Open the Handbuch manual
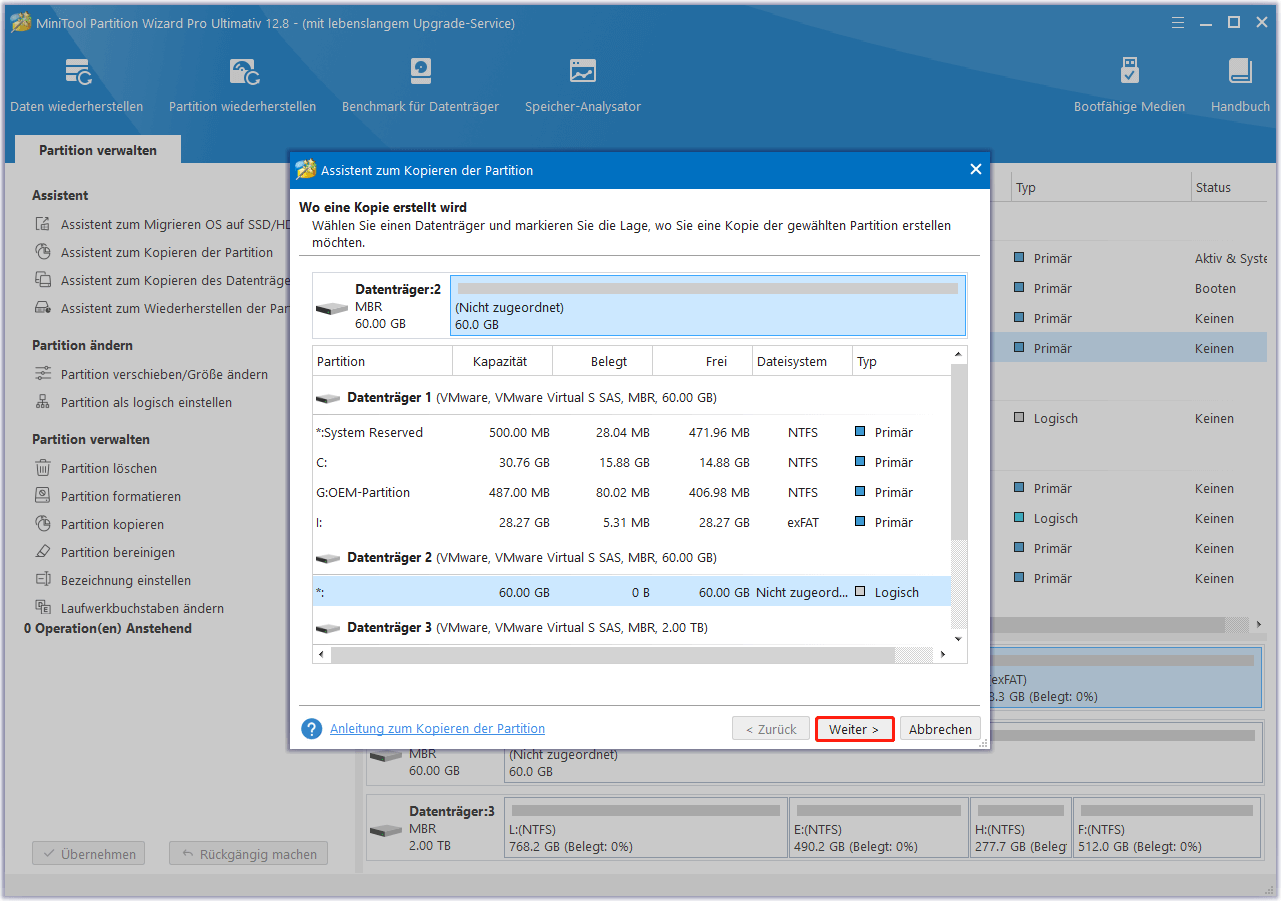The width and height of the screenshot is (1282, 902). [x=1240, y=85]
